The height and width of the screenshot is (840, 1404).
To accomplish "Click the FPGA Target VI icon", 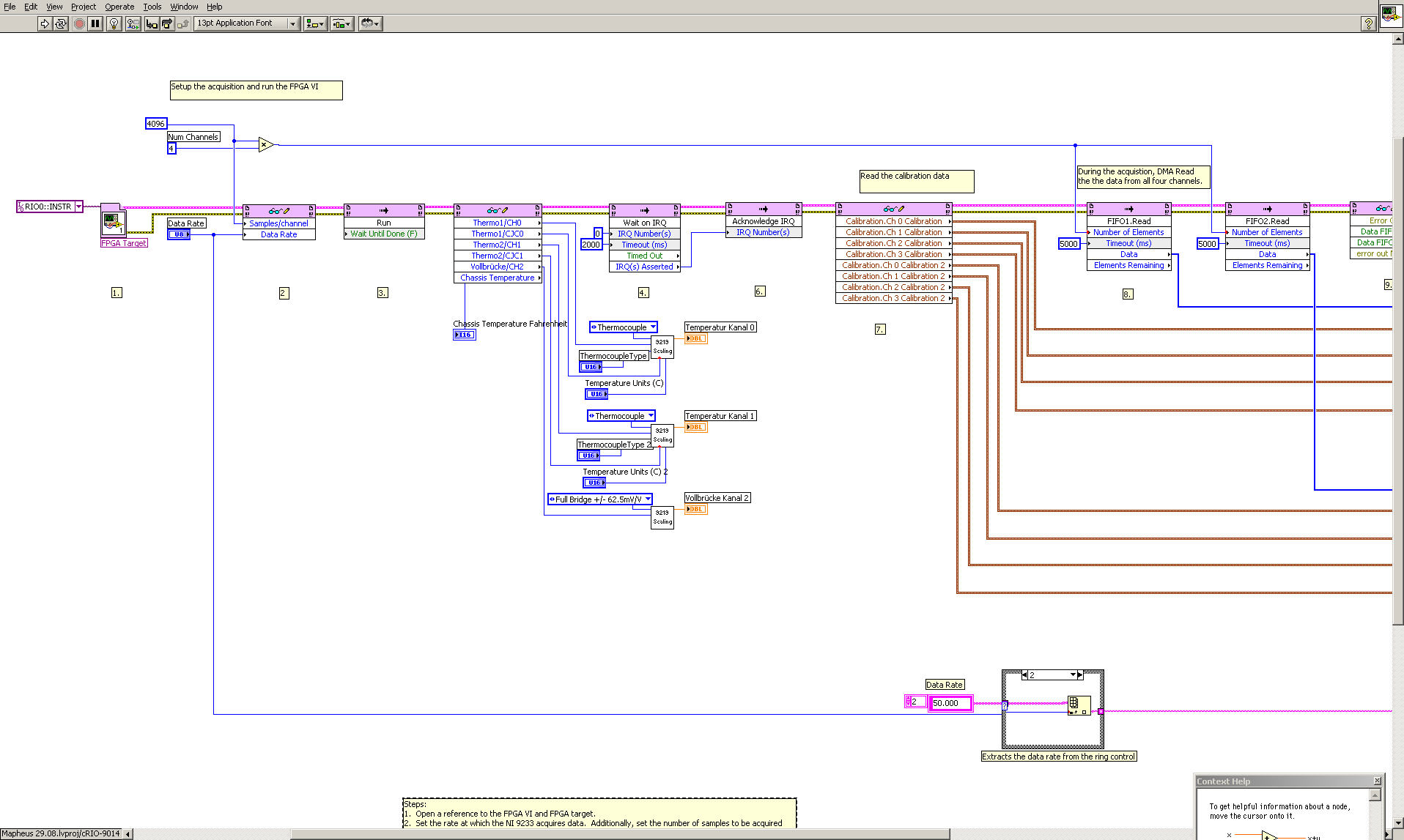I will (x=113, y=221).
